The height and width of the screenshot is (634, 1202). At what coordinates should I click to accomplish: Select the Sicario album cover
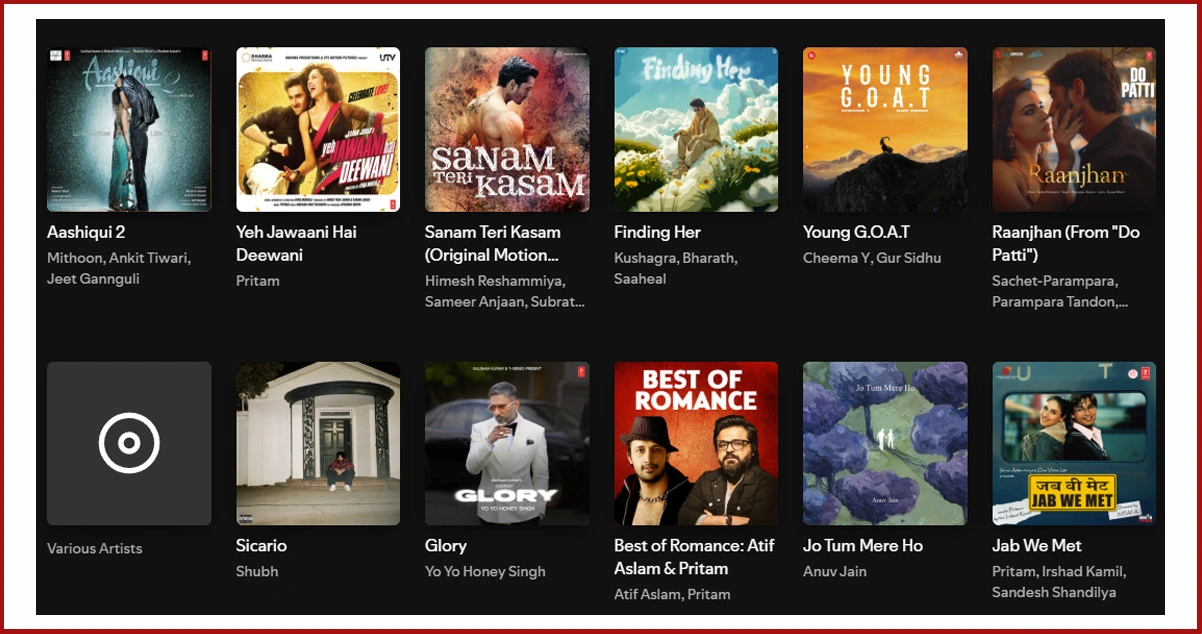click(318, 443)
